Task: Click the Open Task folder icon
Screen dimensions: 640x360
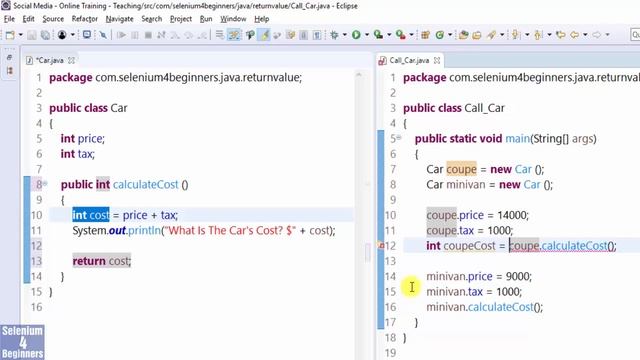Action: [x=477, y=35]
